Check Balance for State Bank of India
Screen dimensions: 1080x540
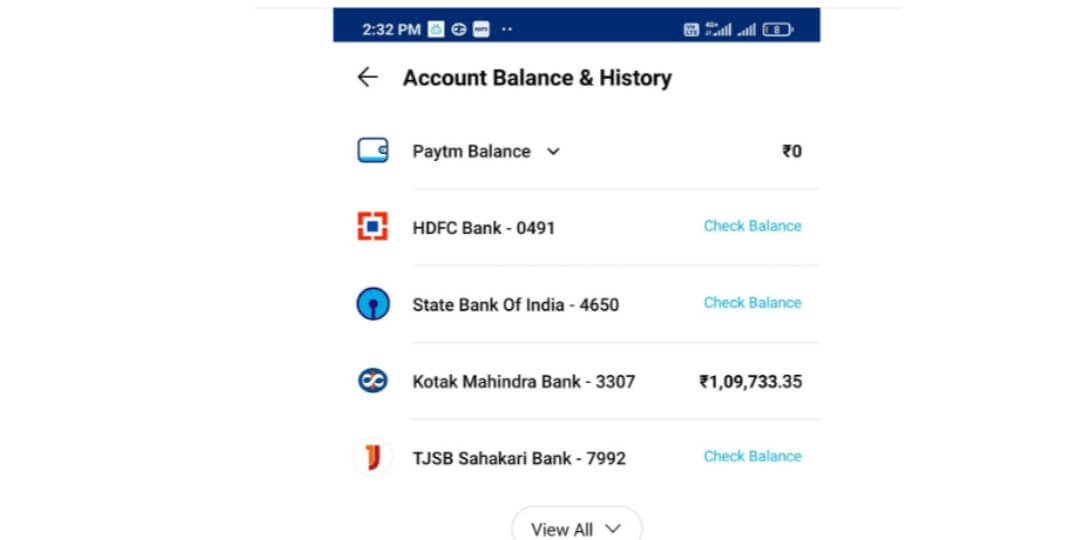click(752, 303)
